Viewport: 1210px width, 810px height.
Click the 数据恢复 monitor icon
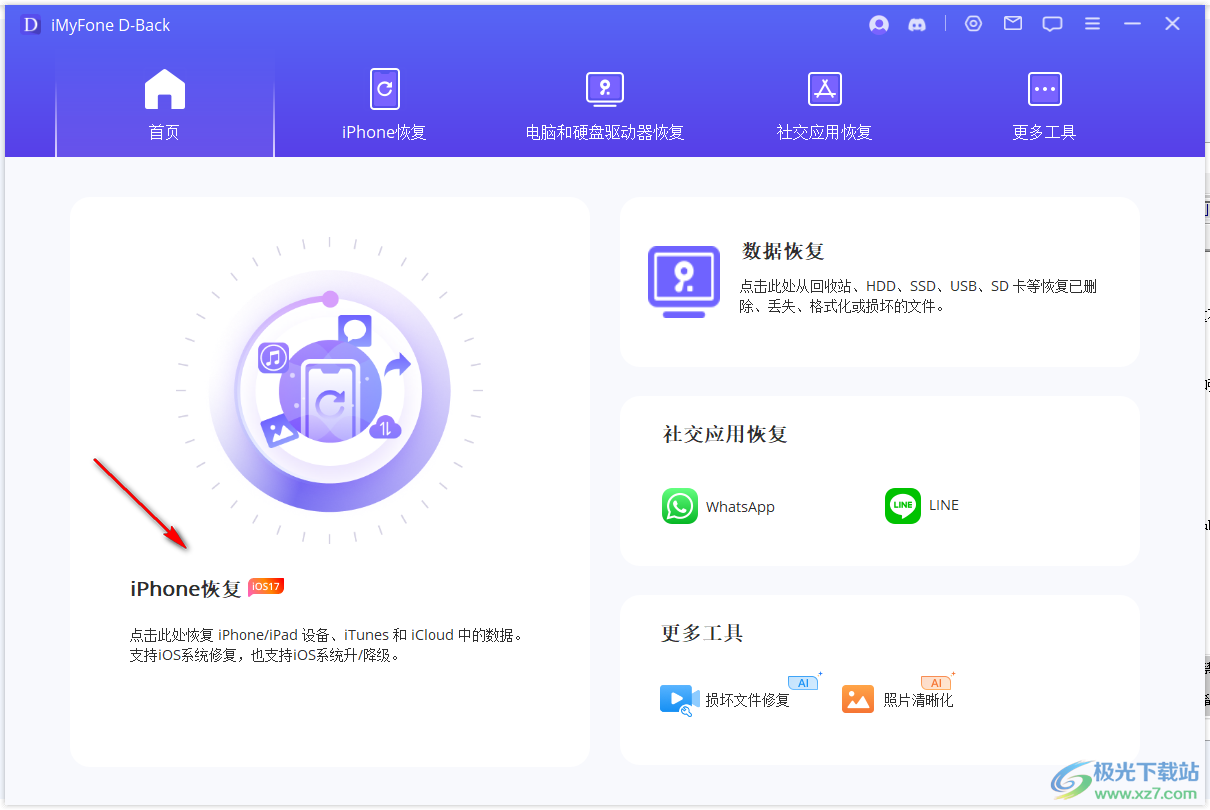[x=684, y=281]
